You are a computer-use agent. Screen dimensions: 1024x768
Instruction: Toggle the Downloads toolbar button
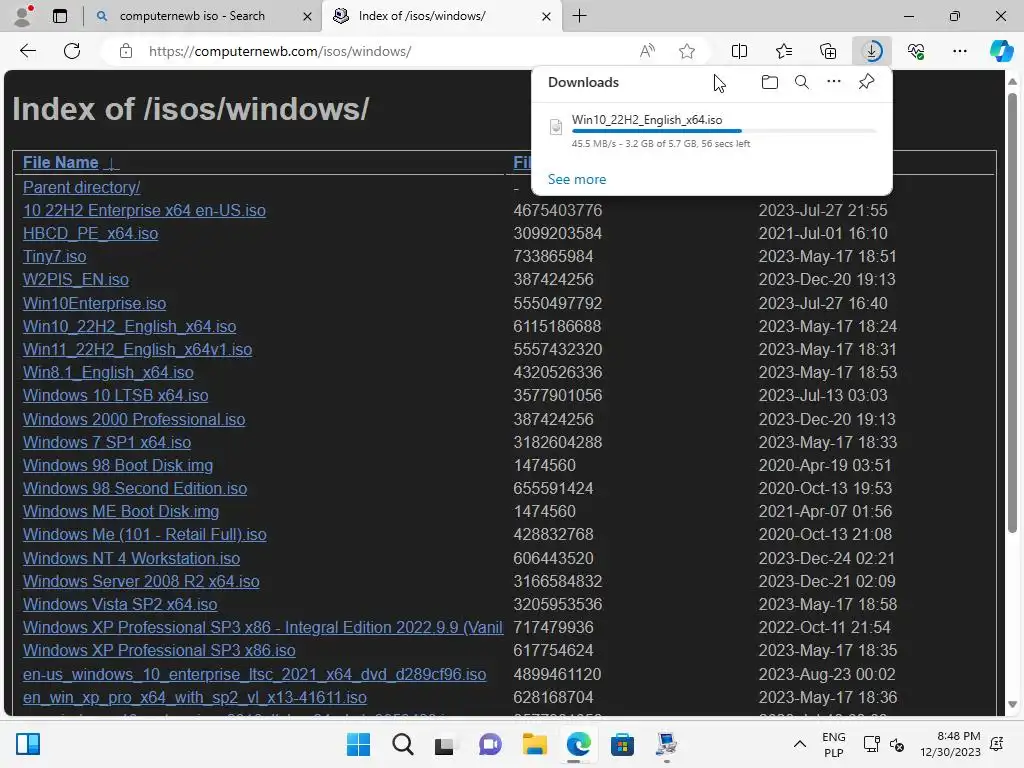[x=872, y=51]
